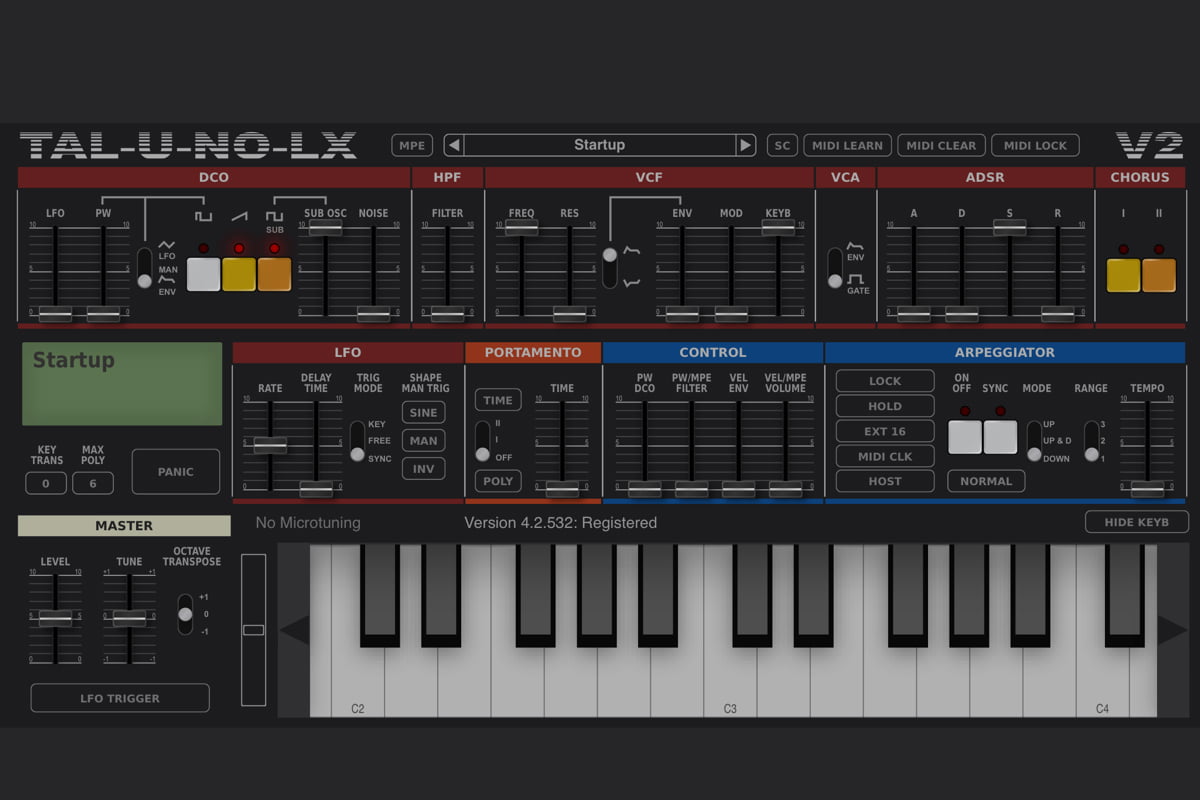This screenshot has width=1200, height=800.
Task: Click the No Microtuning label
Action: coord(308,523)
